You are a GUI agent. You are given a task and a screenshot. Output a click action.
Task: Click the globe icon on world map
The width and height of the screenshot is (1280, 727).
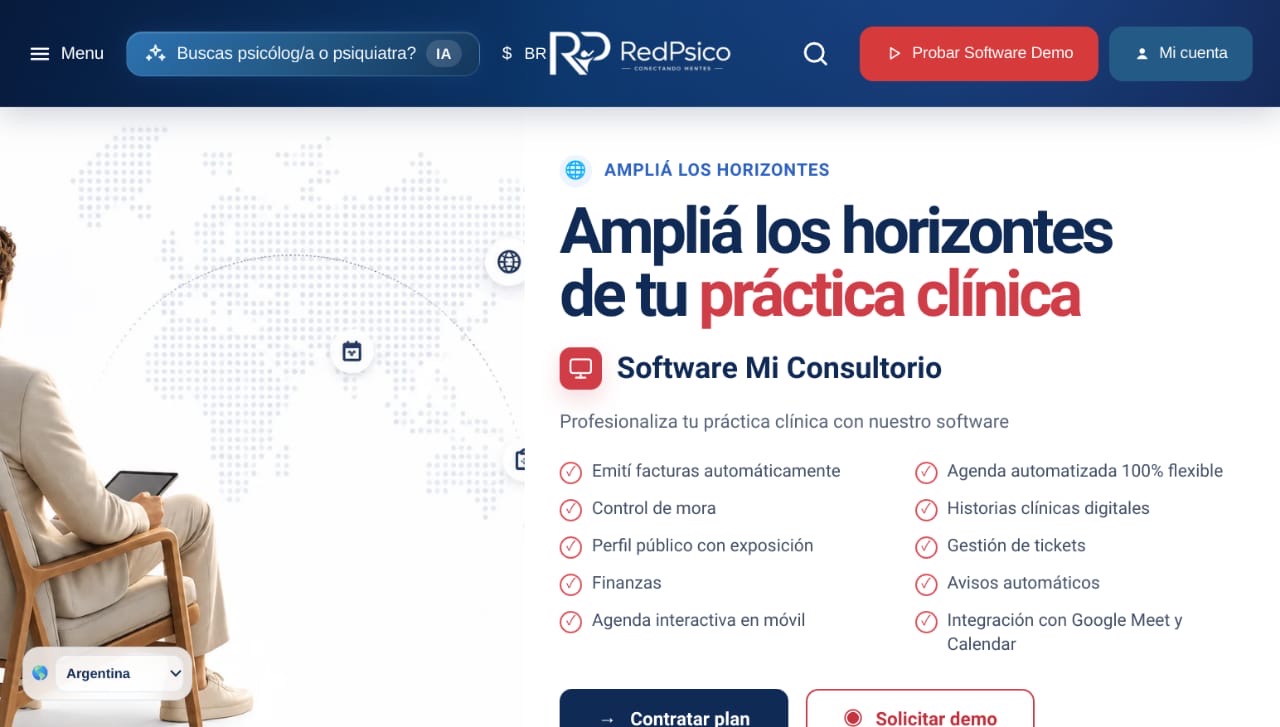(x=508, y=262)
